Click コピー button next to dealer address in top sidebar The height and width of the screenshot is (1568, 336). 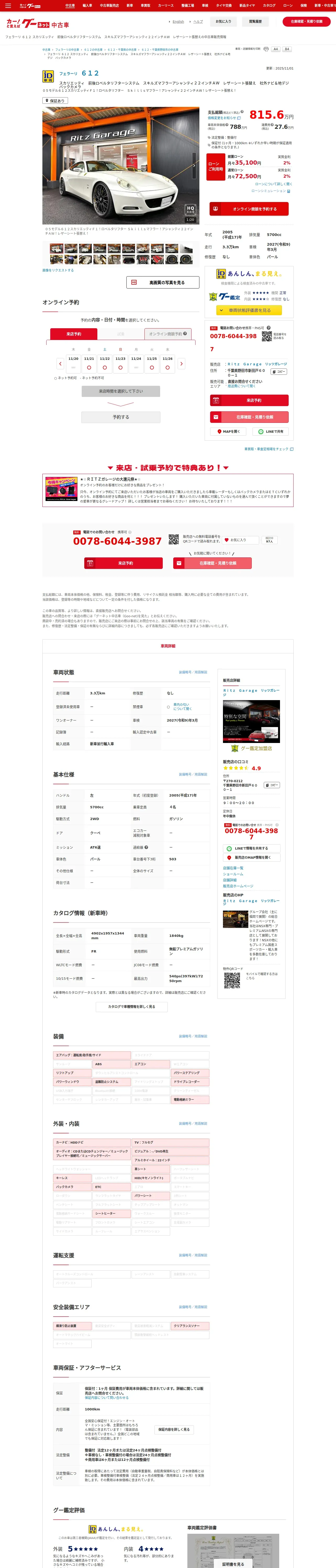pyautogui.click(x=278, y=371)
